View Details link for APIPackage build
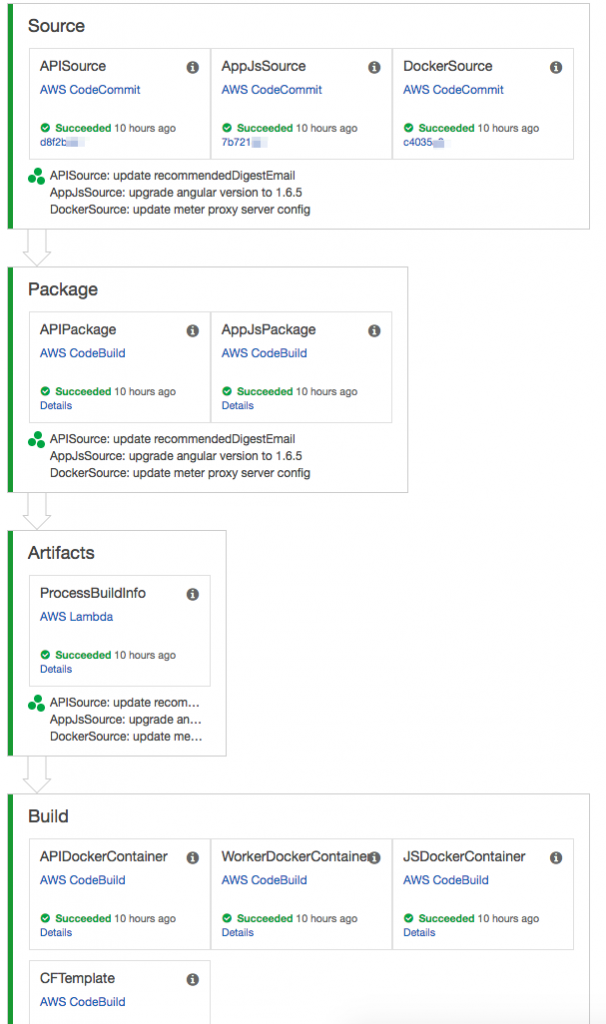Screen dimensions: 606x1024 tap(56, 405)
